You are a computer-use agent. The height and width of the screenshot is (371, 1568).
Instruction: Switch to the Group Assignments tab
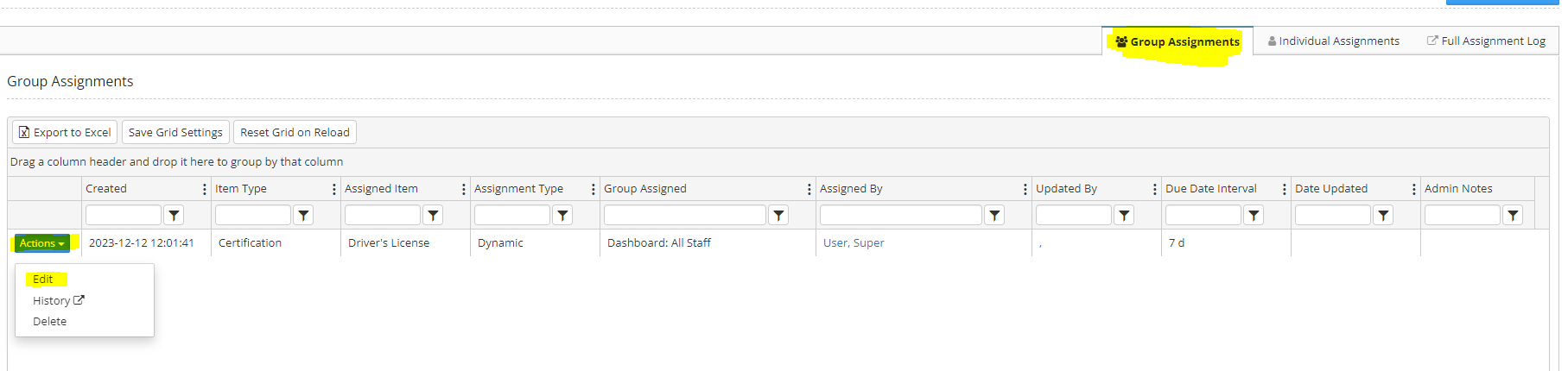click(x=1178, y=41)
